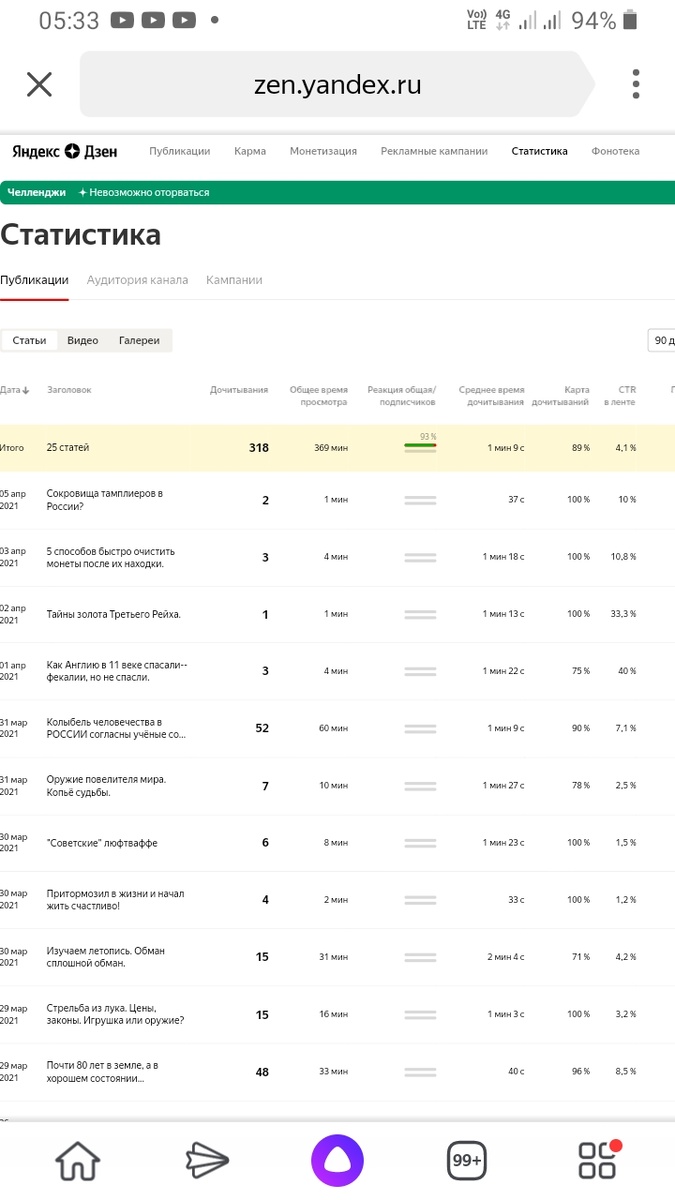The height and width of the screenshot is (1200, 675).
Task: Open article Сокровища тамплиеров в России?
Action: pos(104,499)
